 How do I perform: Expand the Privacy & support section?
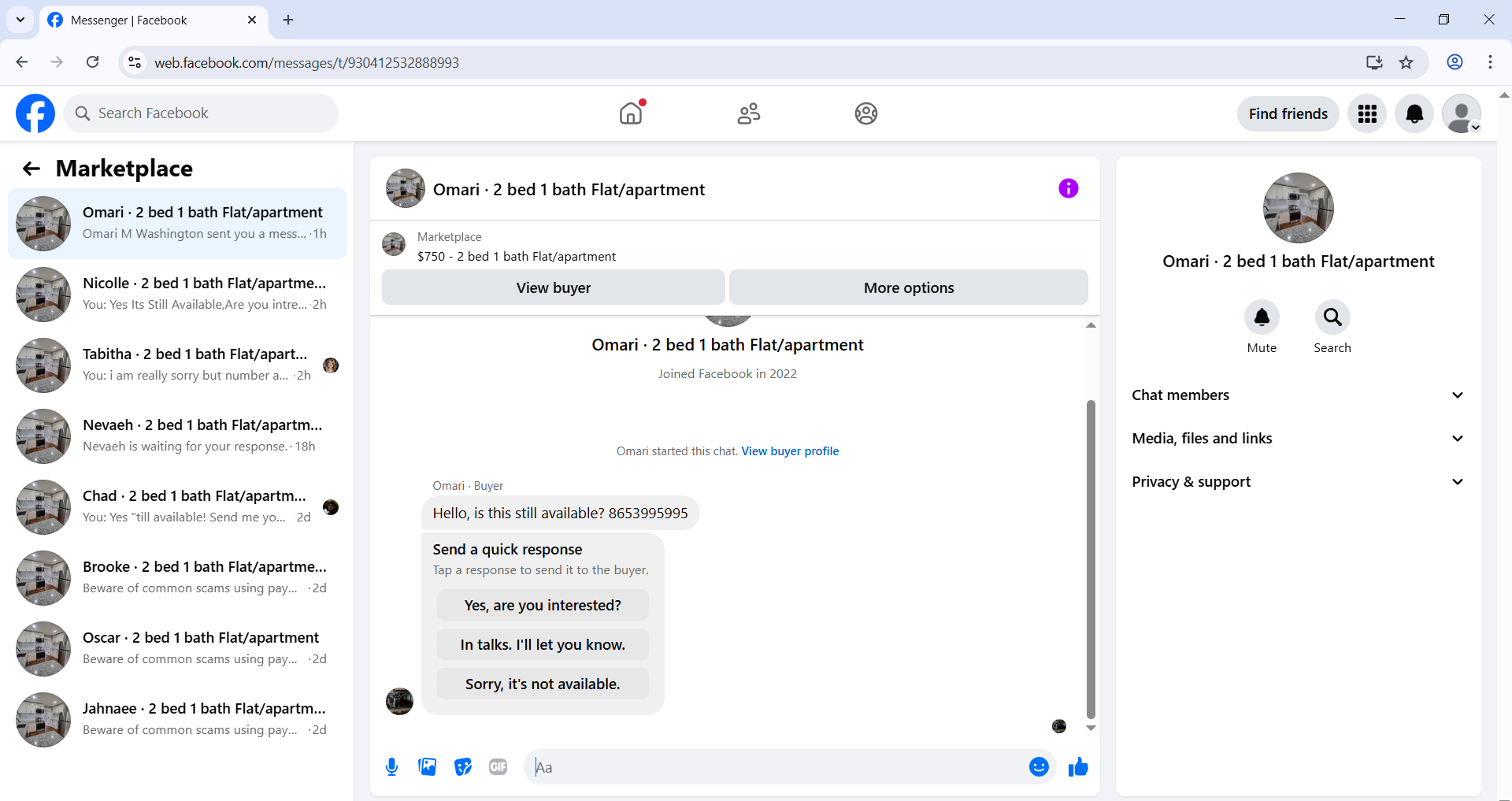(x=1299, y=482)
